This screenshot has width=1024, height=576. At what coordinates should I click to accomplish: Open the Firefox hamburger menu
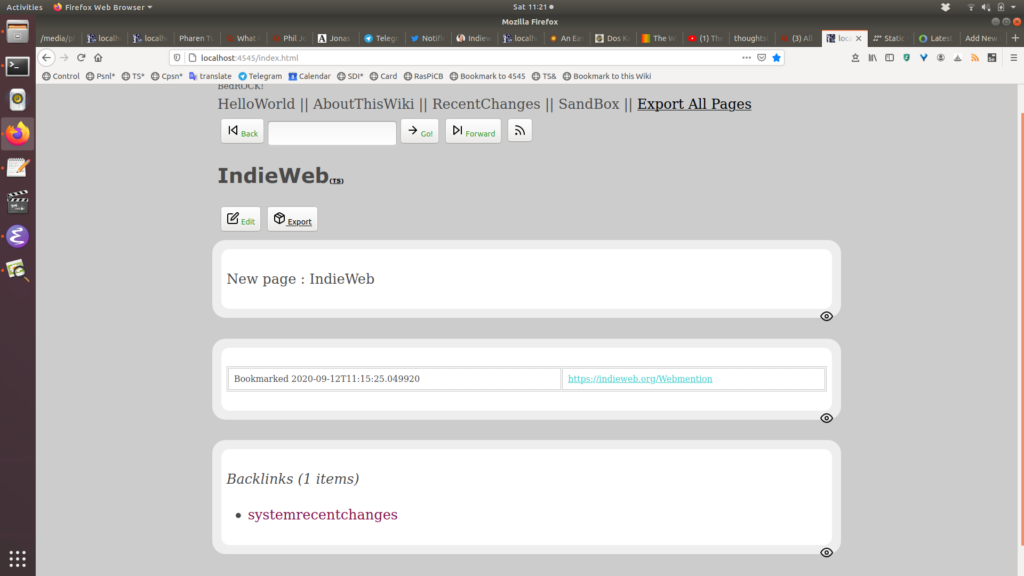1014,57
